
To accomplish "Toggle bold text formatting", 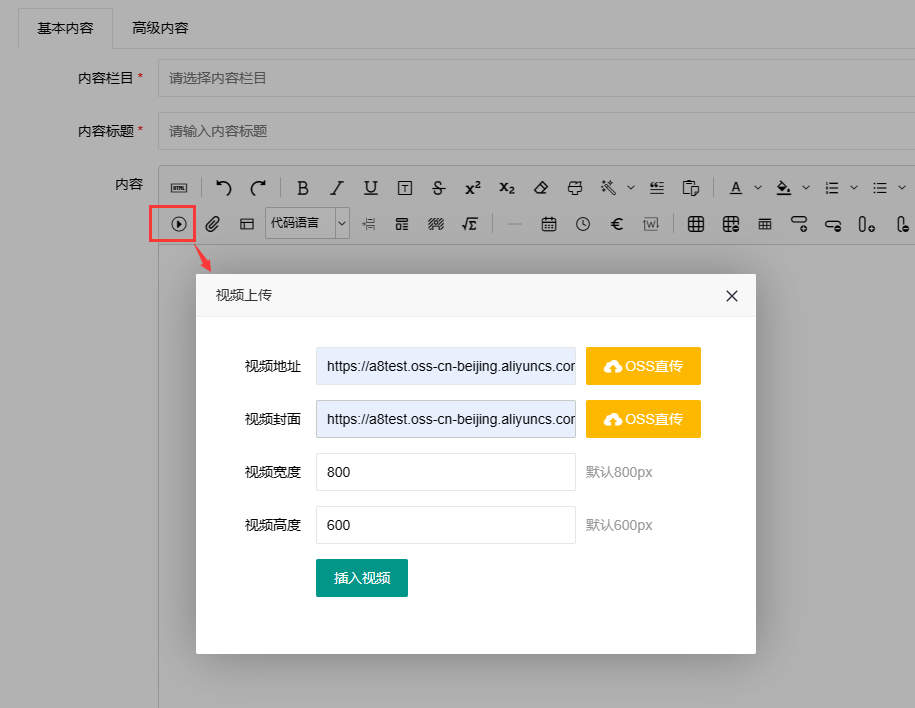I will click(303, 187).
